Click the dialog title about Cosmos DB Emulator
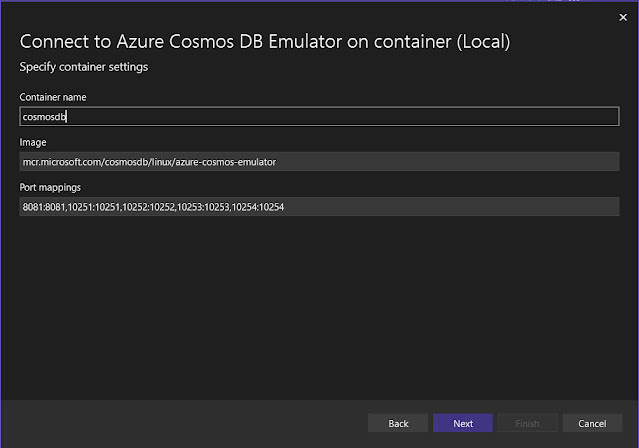Viewport: 639px width, 448px height. pos(265,42)
